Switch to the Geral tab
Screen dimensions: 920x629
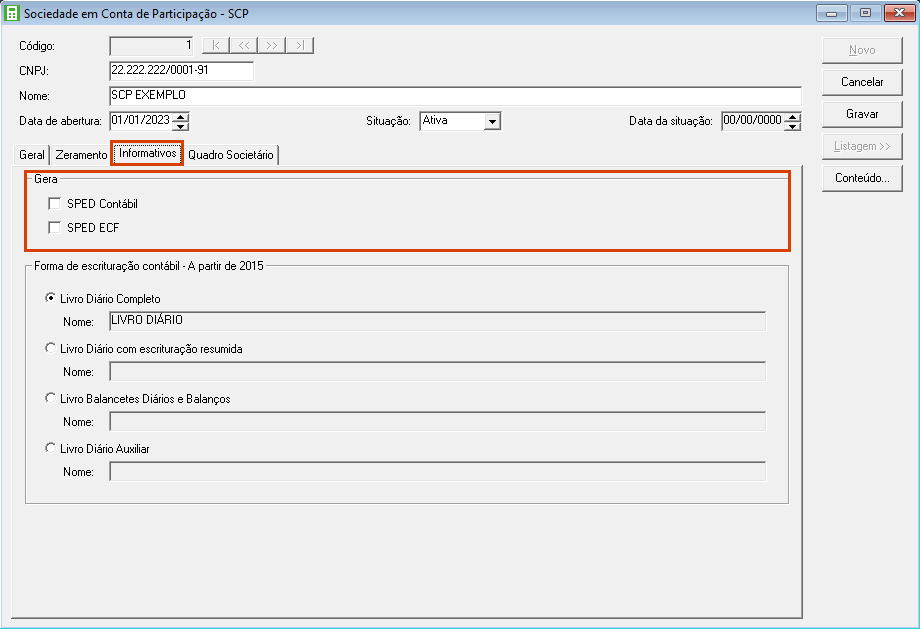tap(32, 156)
